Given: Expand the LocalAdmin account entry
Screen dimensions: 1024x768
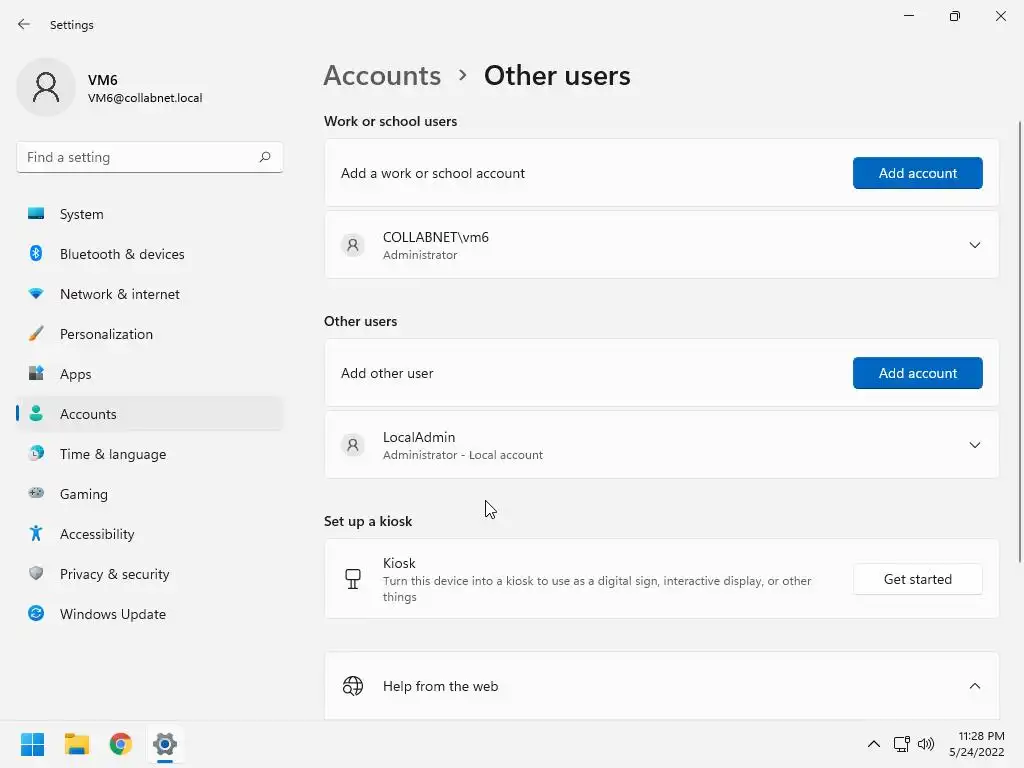Looking at the screenshot, I should 974,445.
